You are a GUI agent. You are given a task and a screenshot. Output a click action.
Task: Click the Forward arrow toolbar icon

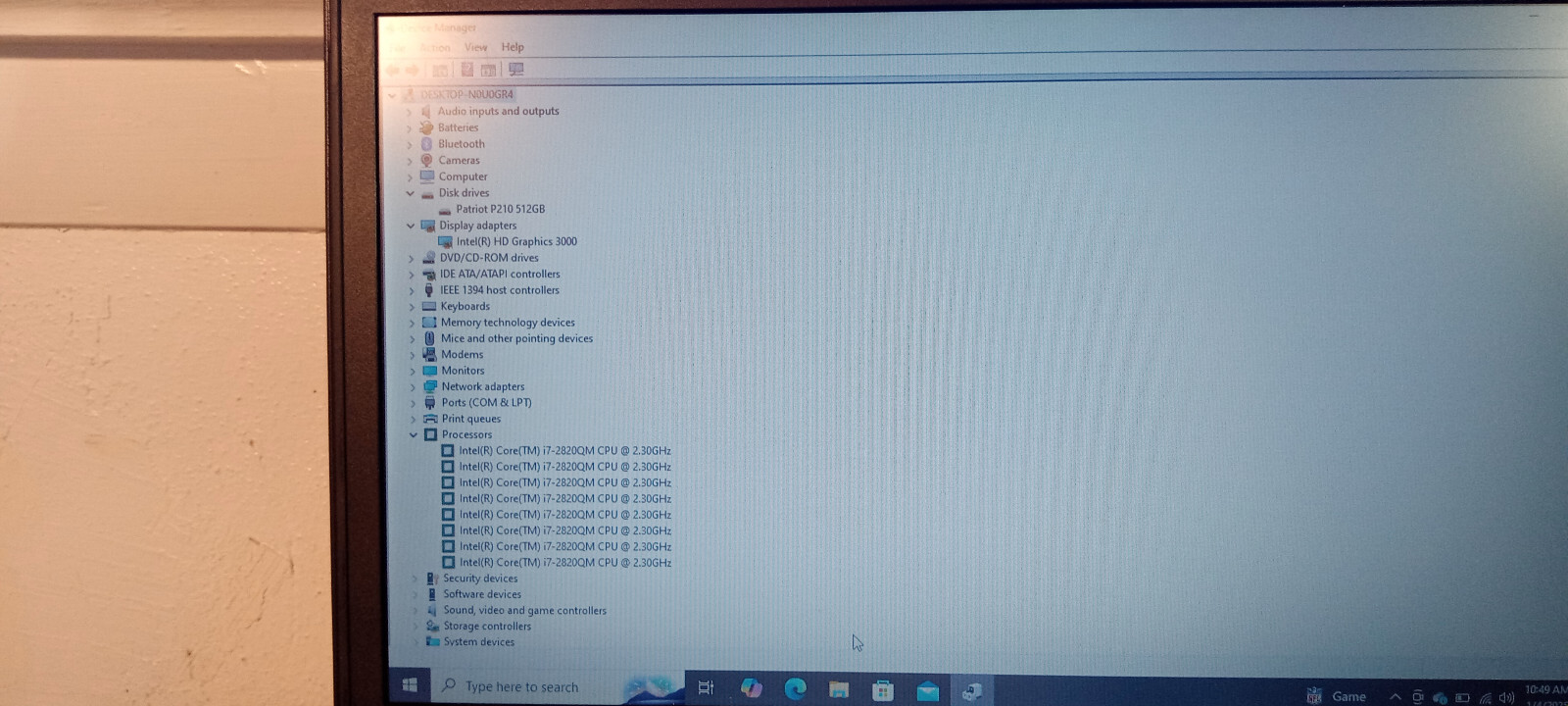413,70
